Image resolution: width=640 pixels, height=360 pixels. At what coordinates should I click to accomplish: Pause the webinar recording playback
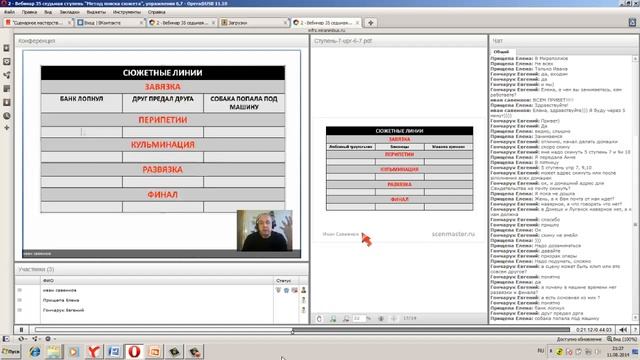[x=21, y=330]
